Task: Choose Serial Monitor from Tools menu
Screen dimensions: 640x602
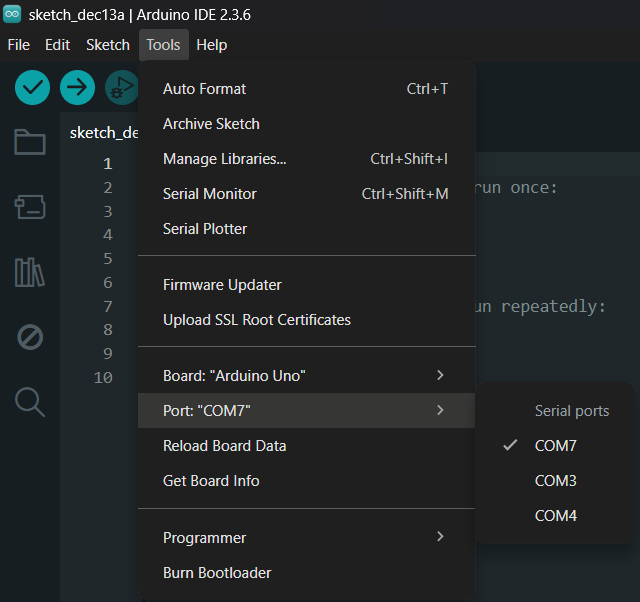Action: pos(210,194)
